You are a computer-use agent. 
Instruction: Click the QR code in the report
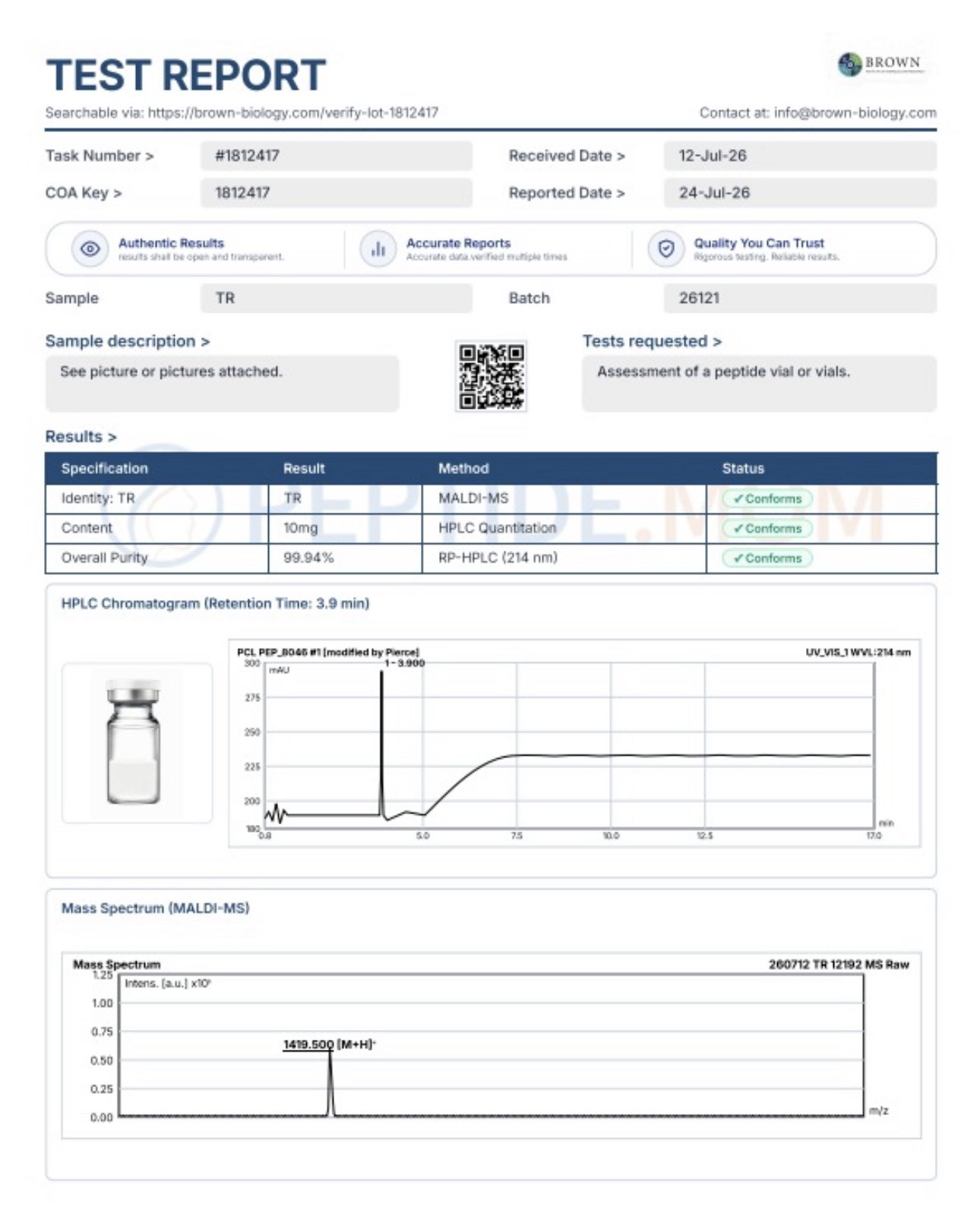pyautogui.click(x=491, y=376)
